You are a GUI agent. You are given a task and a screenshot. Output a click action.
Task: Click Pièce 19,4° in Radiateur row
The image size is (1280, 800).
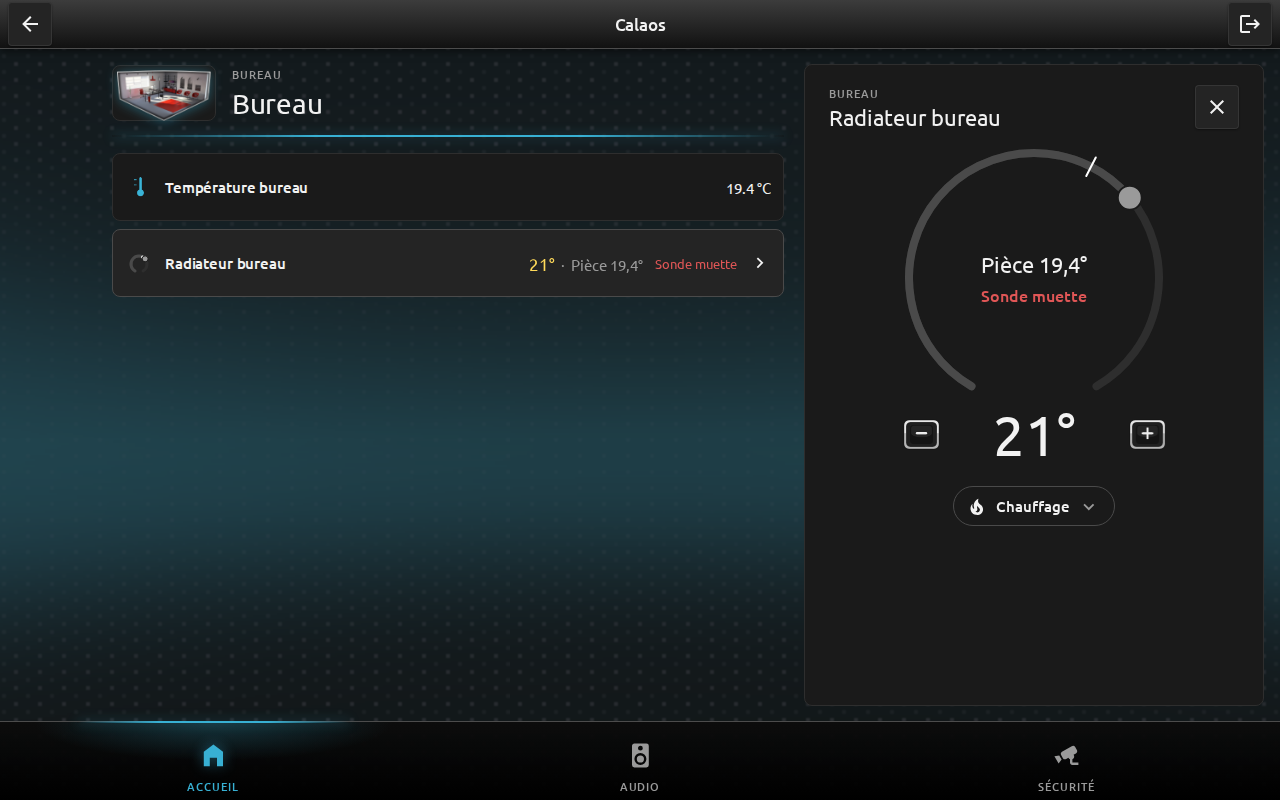point(607,266)
